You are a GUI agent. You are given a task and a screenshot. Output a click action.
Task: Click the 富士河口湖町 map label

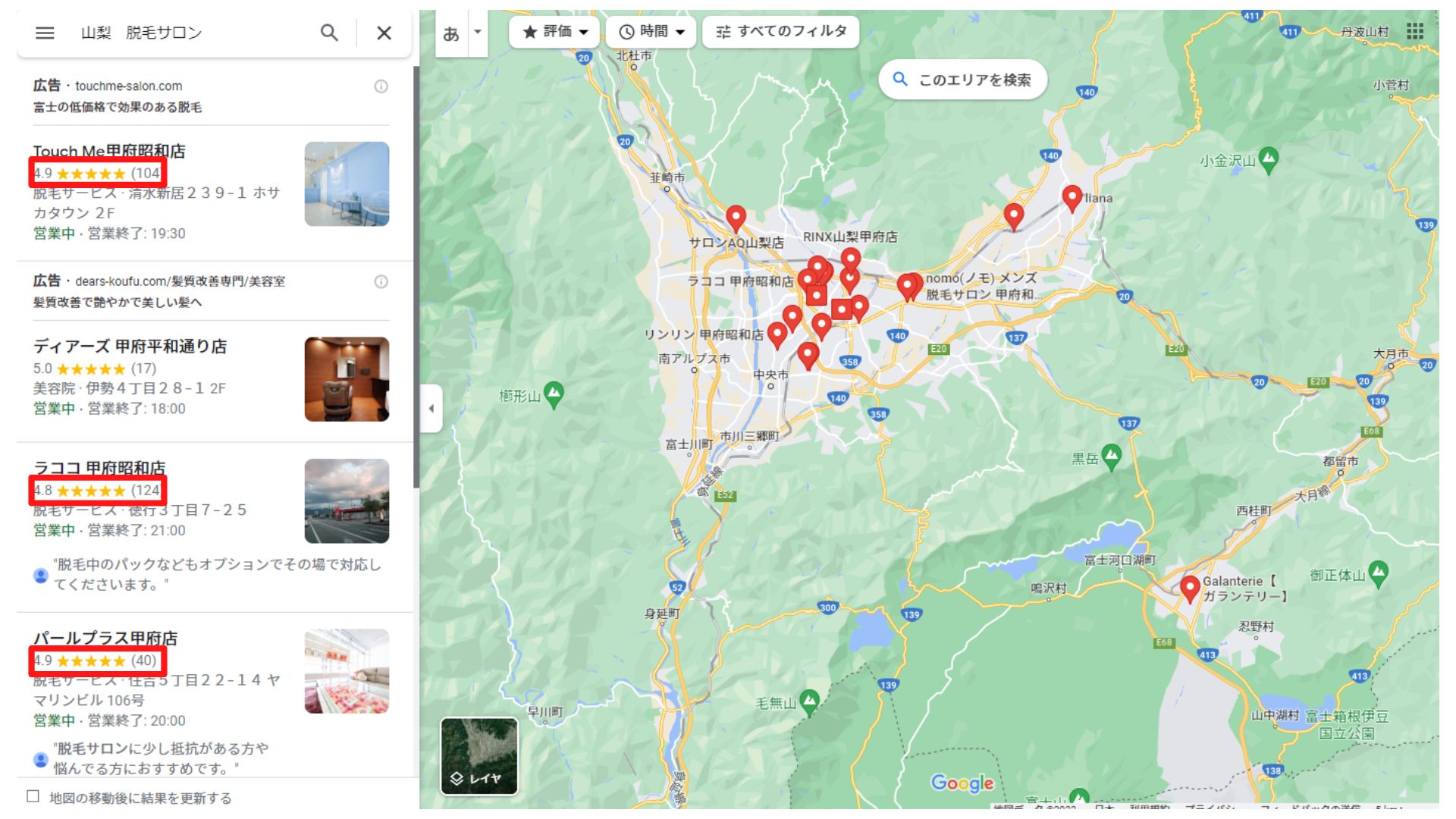pos(1119,560)
